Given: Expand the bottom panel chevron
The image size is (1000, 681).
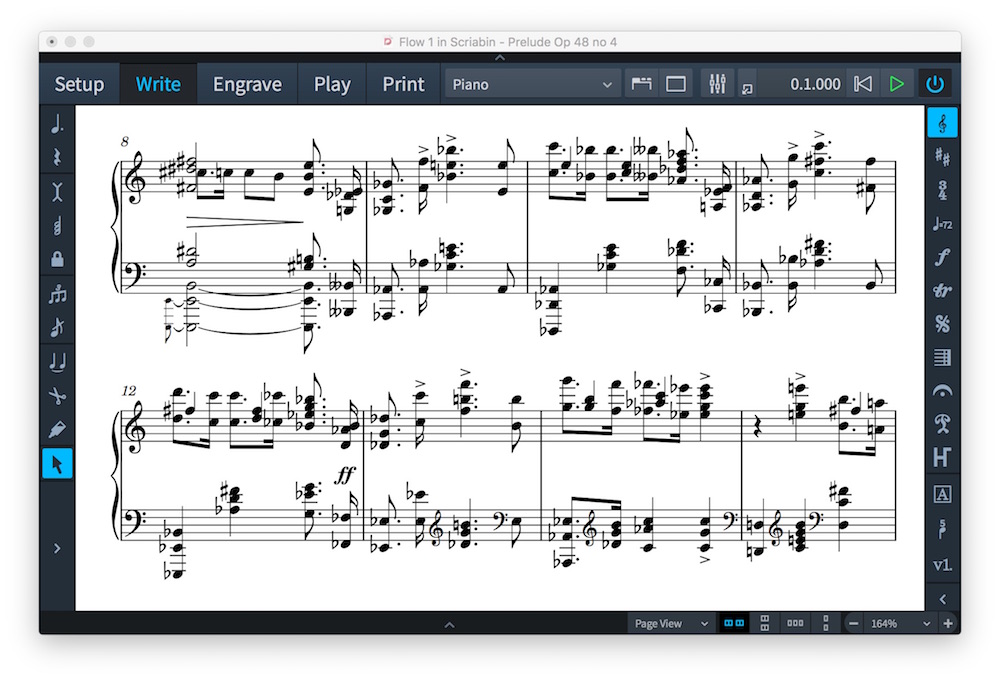Looking at the screenshot, I should tap(450, 624).
